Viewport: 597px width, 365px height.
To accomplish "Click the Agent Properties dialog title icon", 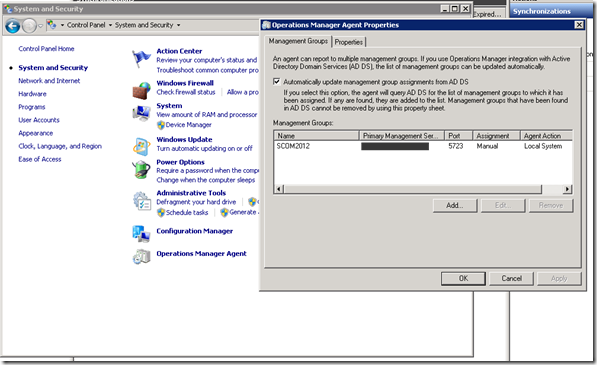I will pos(266,25).
